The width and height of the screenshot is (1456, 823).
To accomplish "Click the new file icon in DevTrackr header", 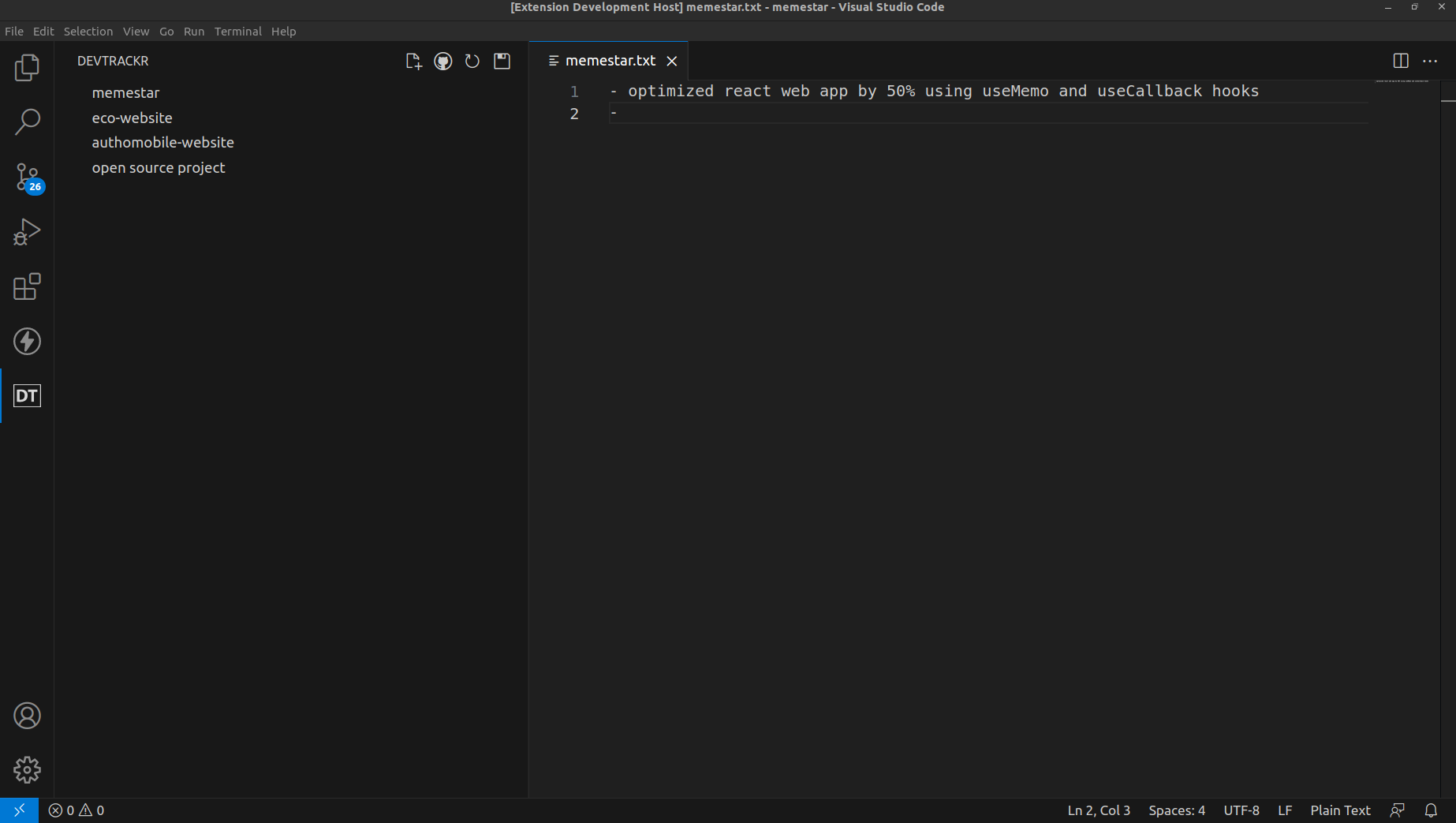I will pyautogui.click(x=413, y=62).
